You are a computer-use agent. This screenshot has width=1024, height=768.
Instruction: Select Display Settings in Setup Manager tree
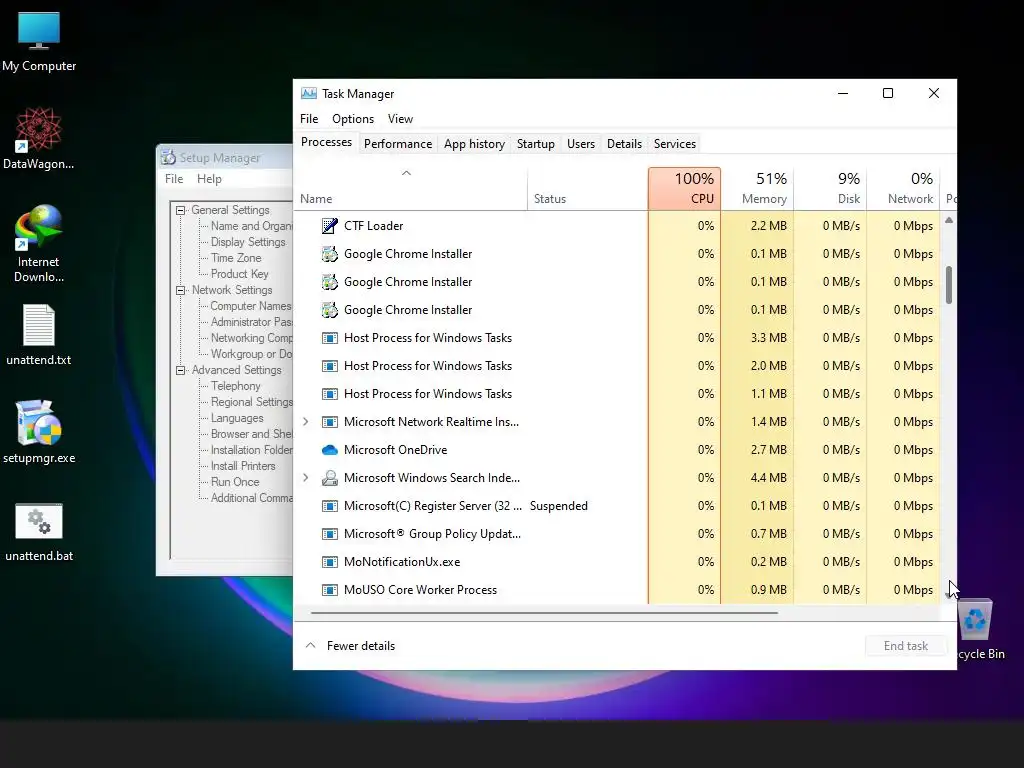point(248,242)
